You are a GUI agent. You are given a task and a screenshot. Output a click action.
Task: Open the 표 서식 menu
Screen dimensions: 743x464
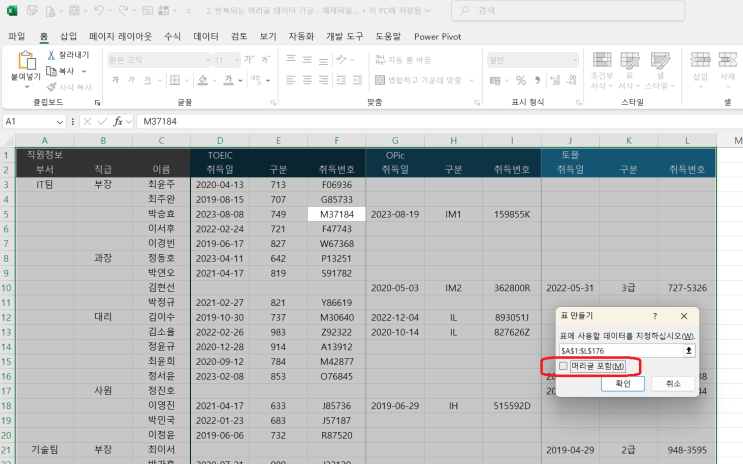629,70
